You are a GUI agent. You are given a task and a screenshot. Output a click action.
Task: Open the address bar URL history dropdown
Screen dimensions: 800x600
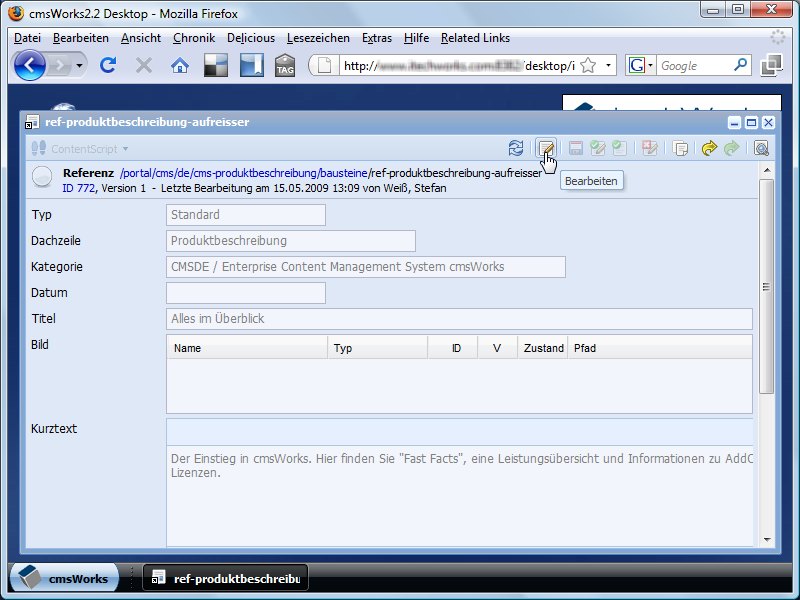click(x=608, y=65)
